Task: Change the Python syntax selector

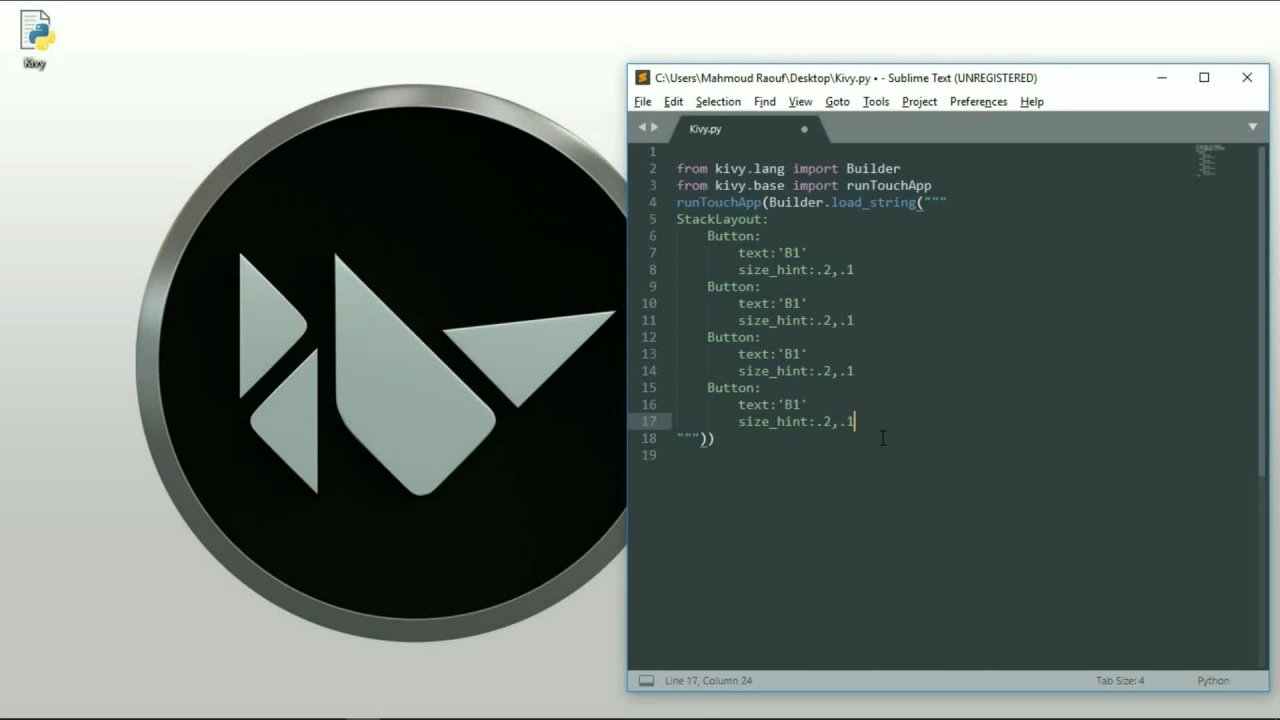Action: 1212,681
